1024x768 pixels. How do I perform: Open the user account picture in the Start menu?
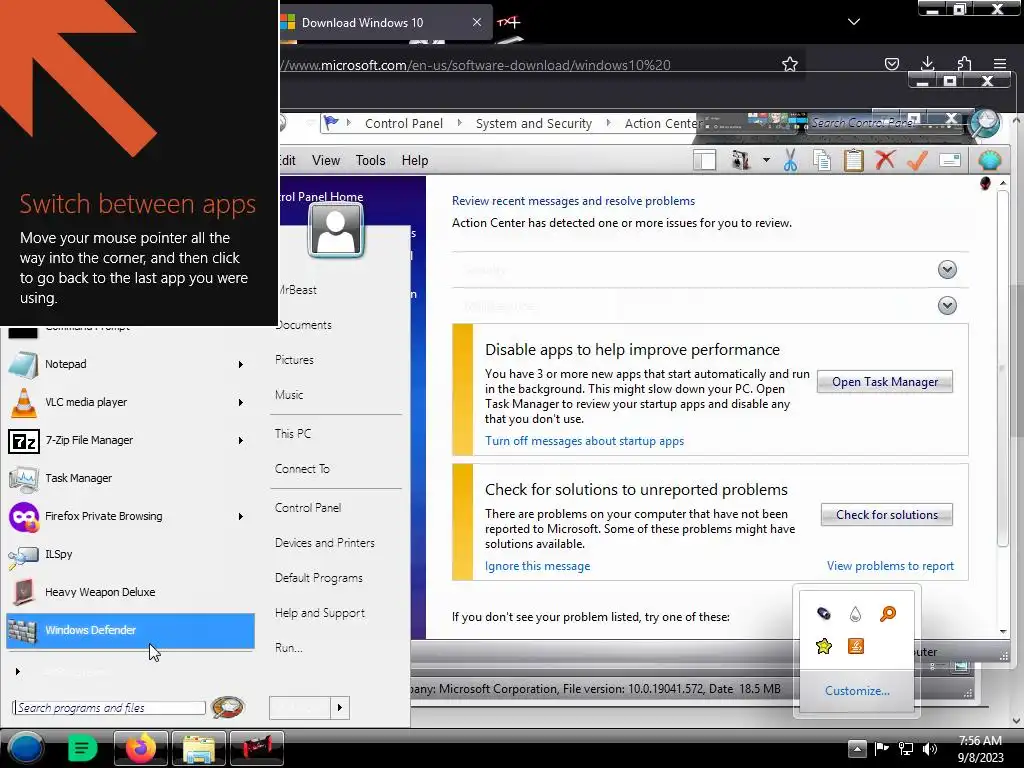point(336,229)
